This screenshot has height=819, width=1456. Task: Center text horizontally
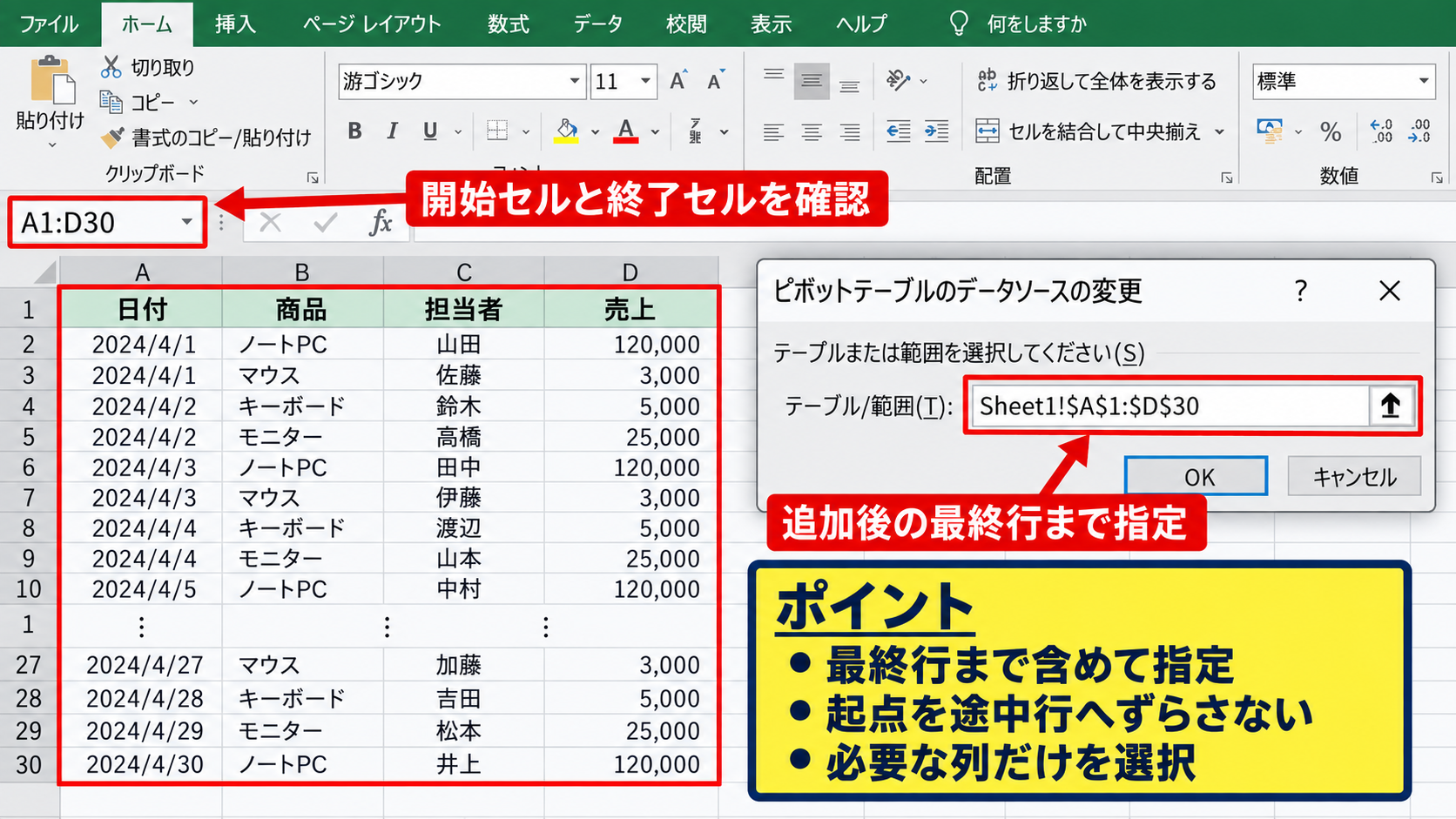click(812, 132)
